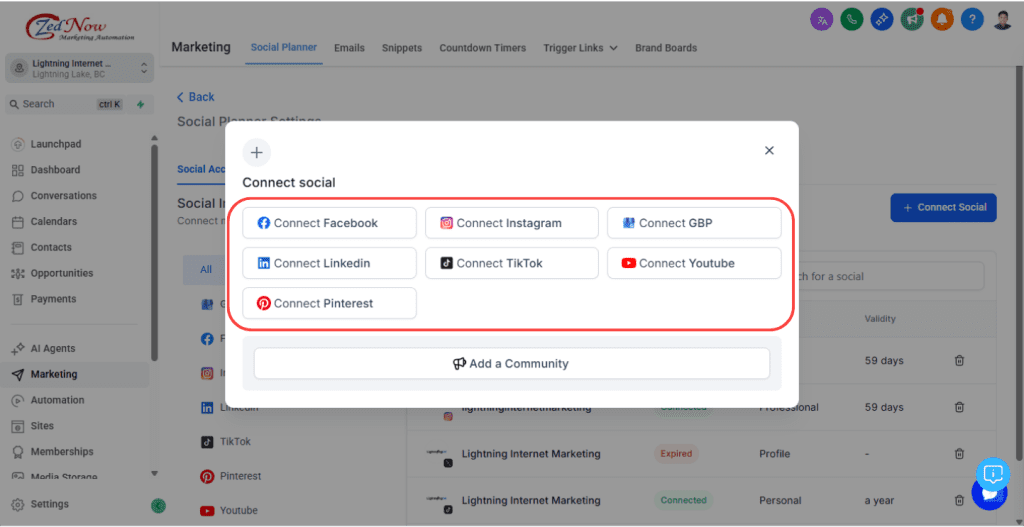
Task: Open Payments in the sidebar
Action: 53,298
